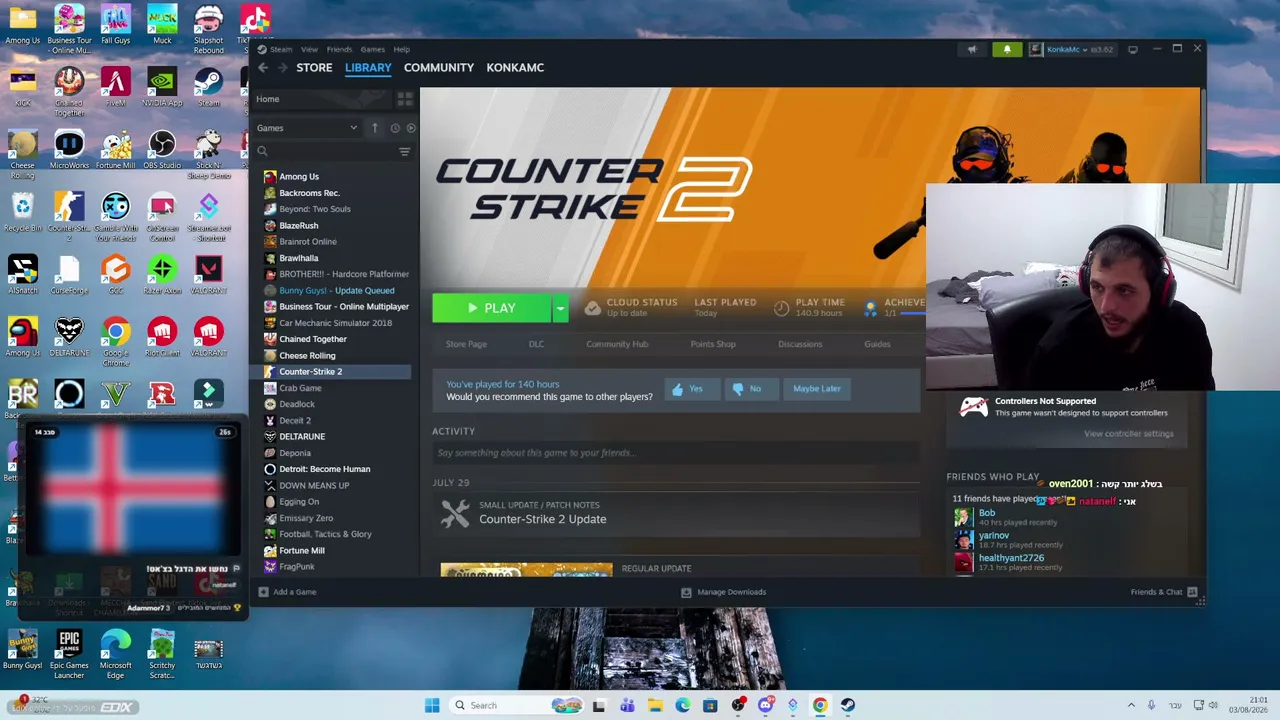Click the Steam forward navigation arrow

point(283,68)
